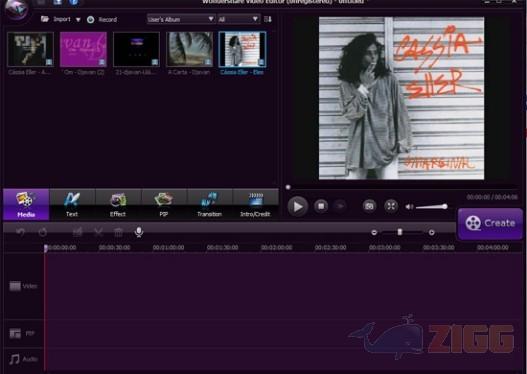Viewport: 527px width, 374px height.
Task: Switch to the Intro/Credit tab
Action: pyautogui.click(x=255, y=204)
